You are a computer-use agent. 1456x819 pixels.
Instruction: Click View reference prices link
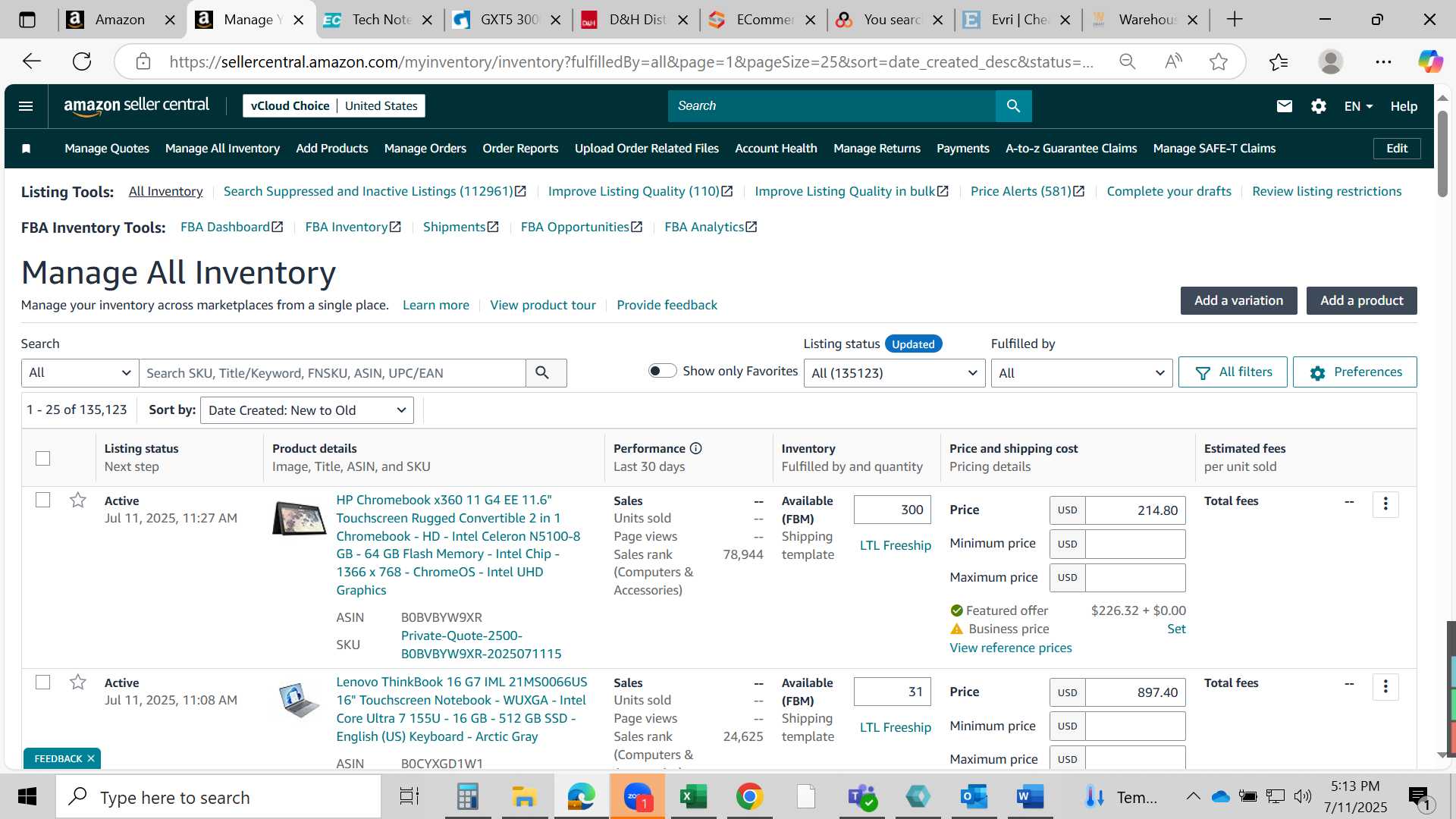pyautogui.click(x=1011, y=648)
